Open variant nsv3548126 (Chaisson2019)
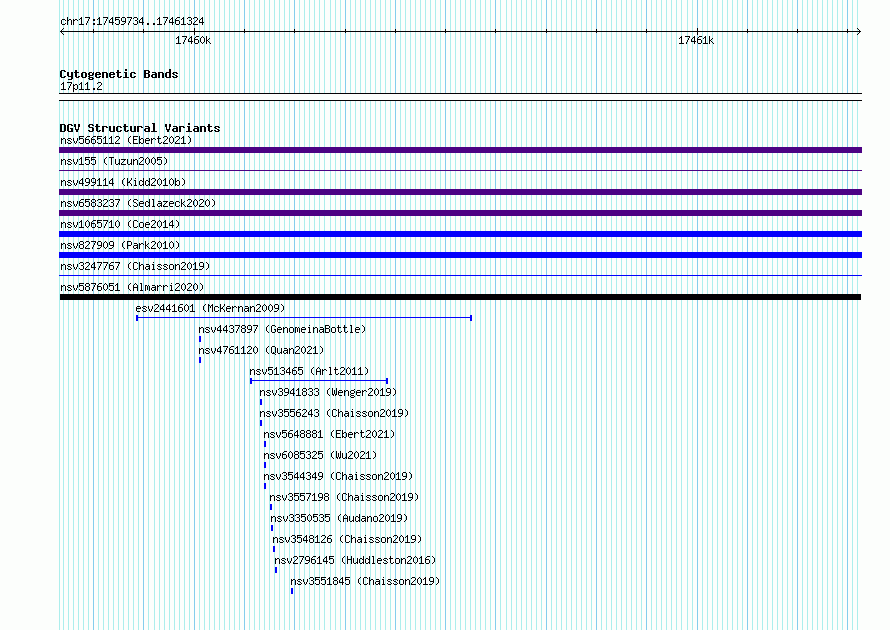This screenshot has width=890, height=630. tap(347, 539)
